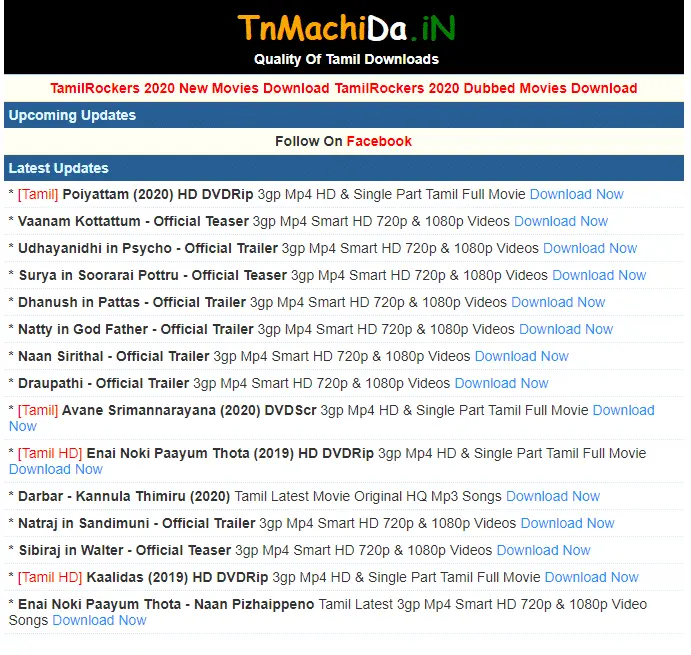Select the Darbar - Kannula Thimiru (2020) title

(124, 496)
